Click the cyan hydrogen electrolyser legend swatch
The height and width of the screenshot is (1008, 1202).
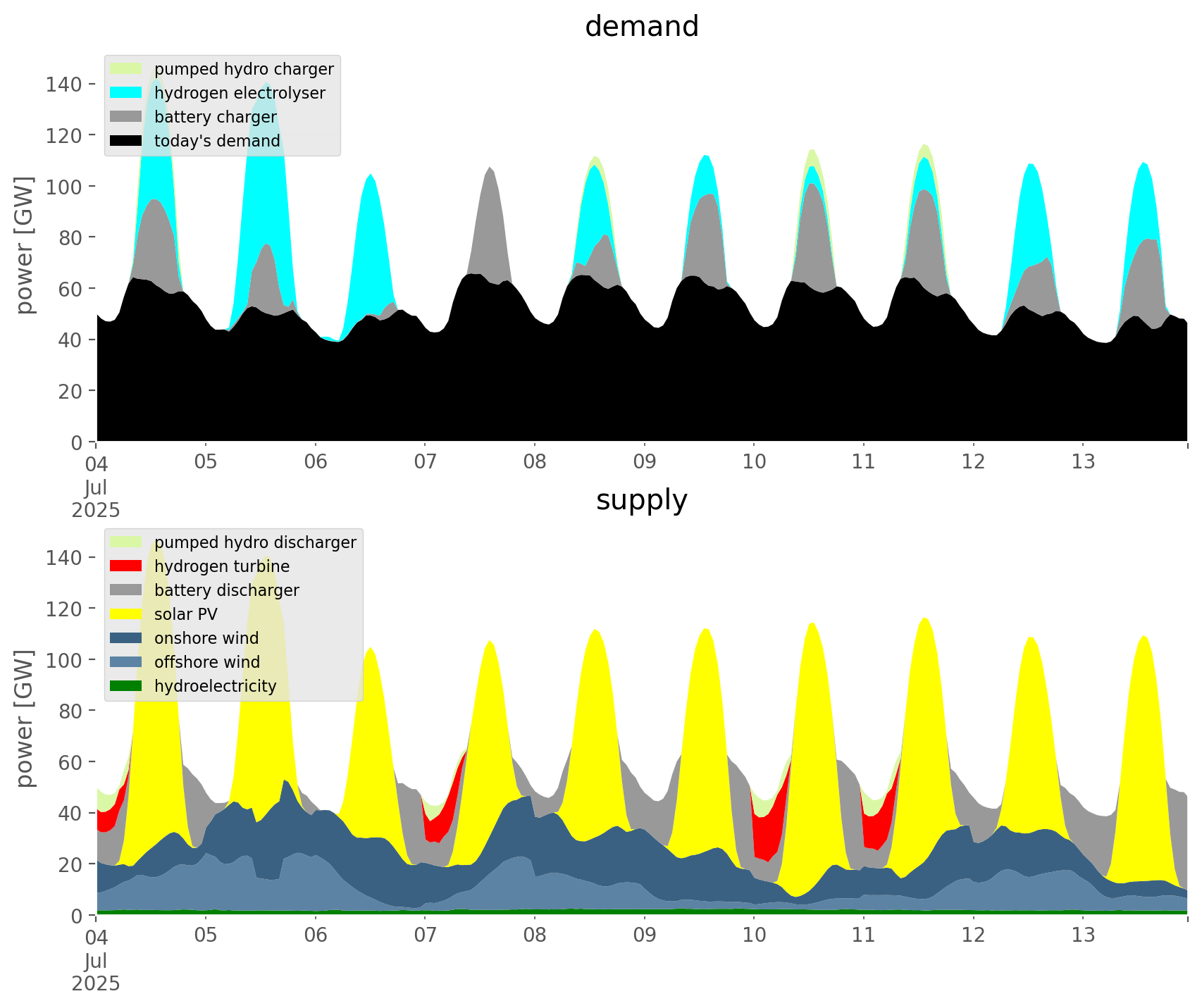point(126,93)
